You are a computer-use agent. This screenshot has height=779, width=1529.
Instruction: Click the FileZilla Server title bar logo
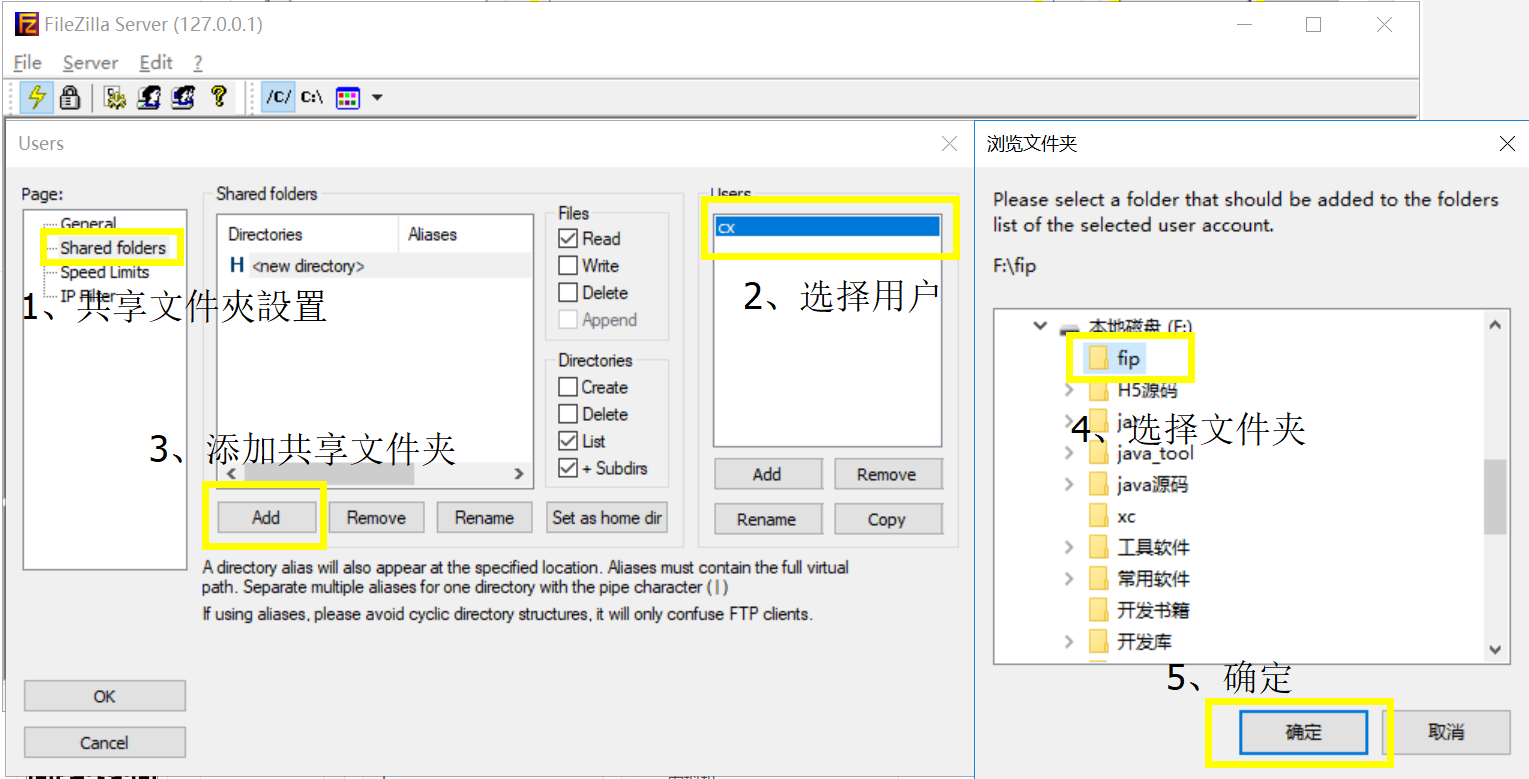tap(27, 24)
